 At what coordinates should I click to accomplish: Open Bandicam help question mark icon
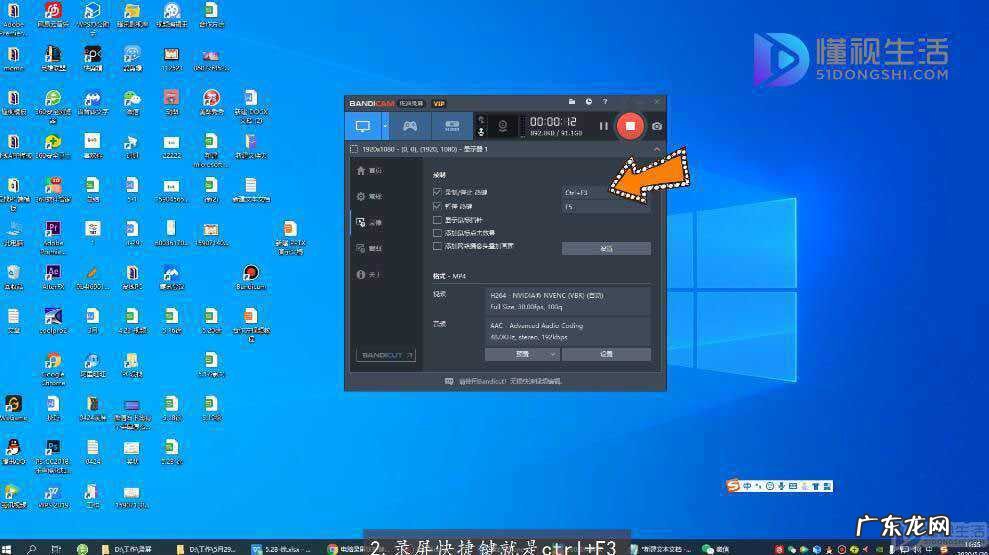[605, 102]
